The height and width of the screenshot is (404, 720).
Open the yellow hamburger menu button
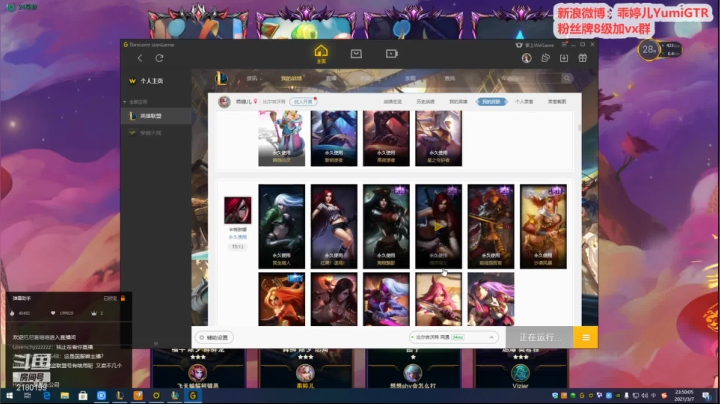coord(586,337)
